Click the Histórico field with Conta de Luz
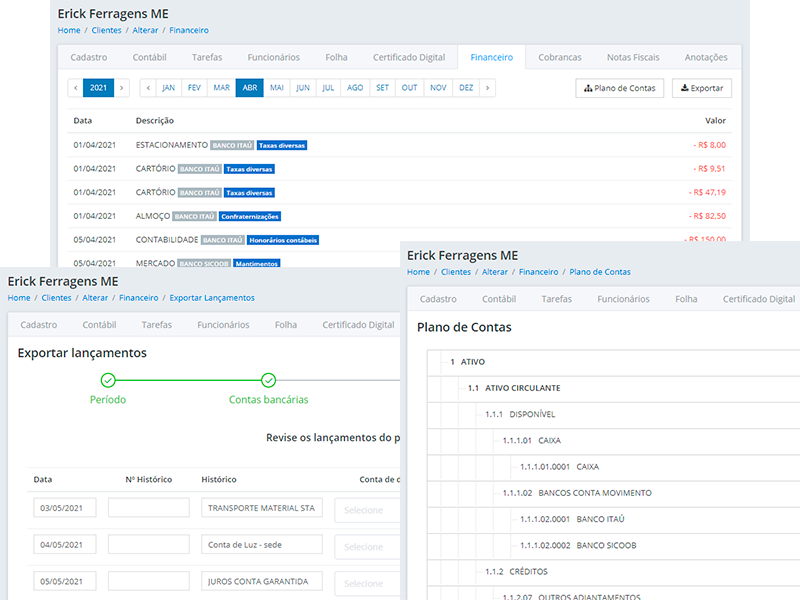 (261, 545)
